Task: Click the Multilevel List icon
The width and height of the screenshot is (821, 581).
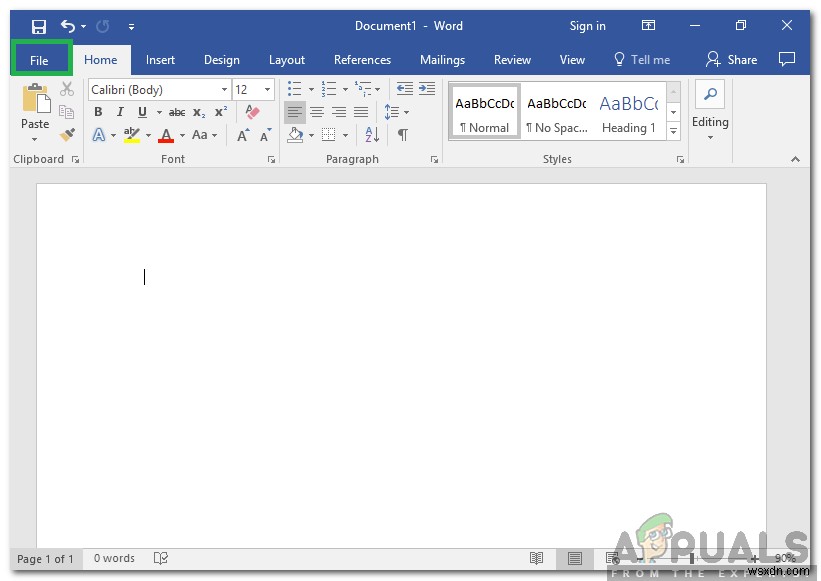Action: pos(363,89)
